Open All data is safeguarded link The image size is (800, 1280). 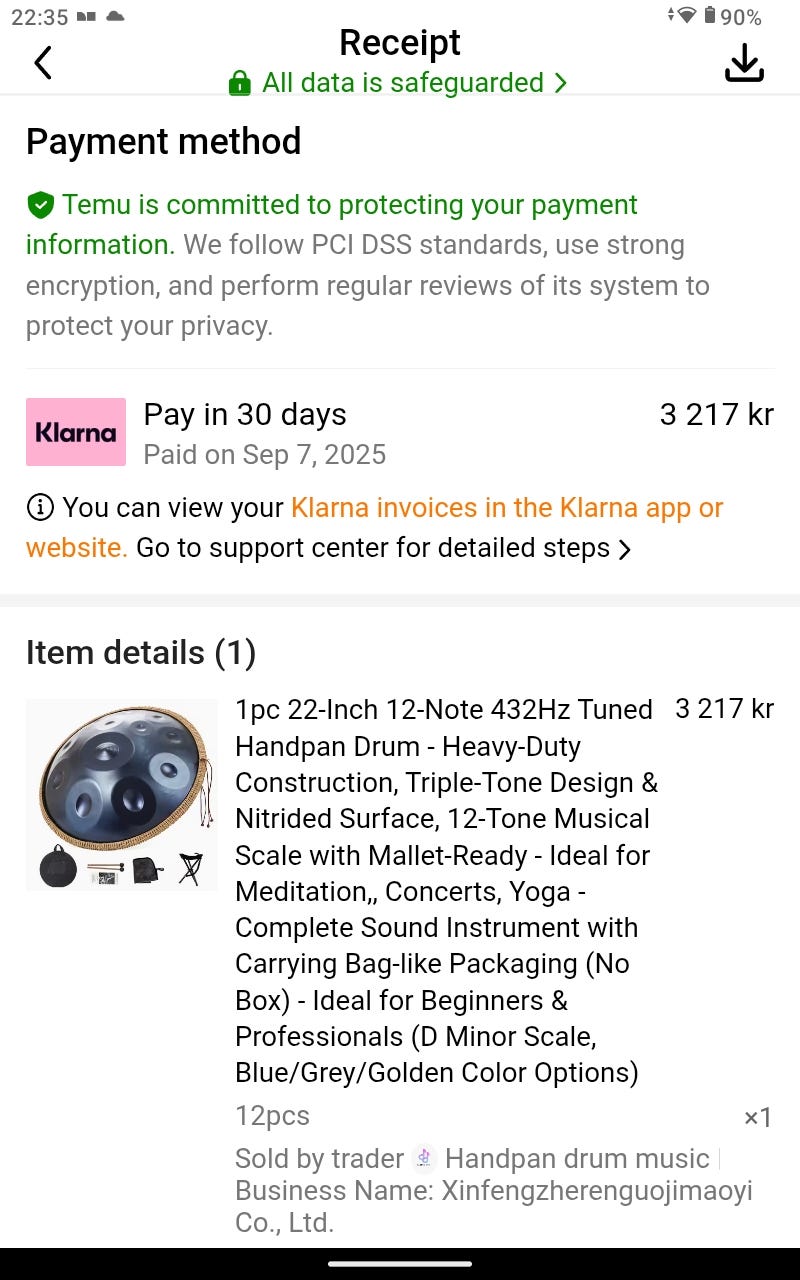[402, 83]
